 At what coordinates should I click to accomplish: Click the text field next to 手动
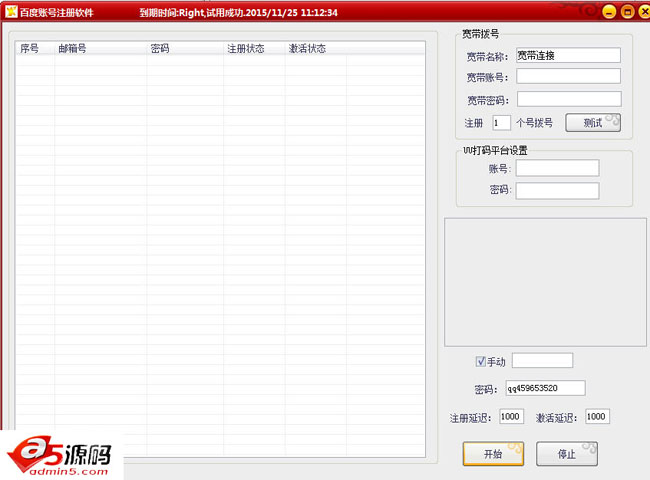543,361
